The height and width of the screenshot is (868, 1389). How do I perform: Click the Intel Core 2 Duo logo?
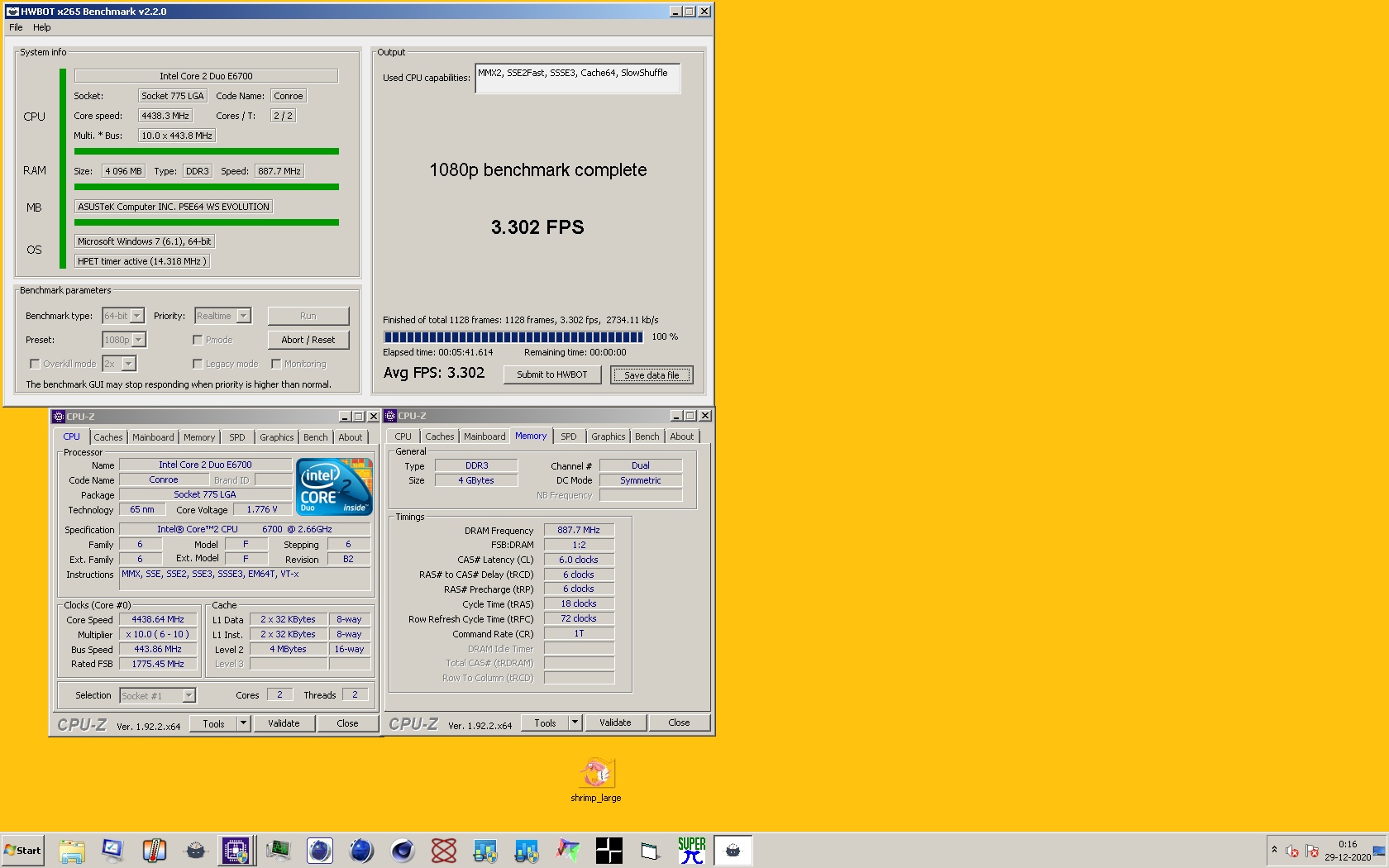tap(335, 487)
